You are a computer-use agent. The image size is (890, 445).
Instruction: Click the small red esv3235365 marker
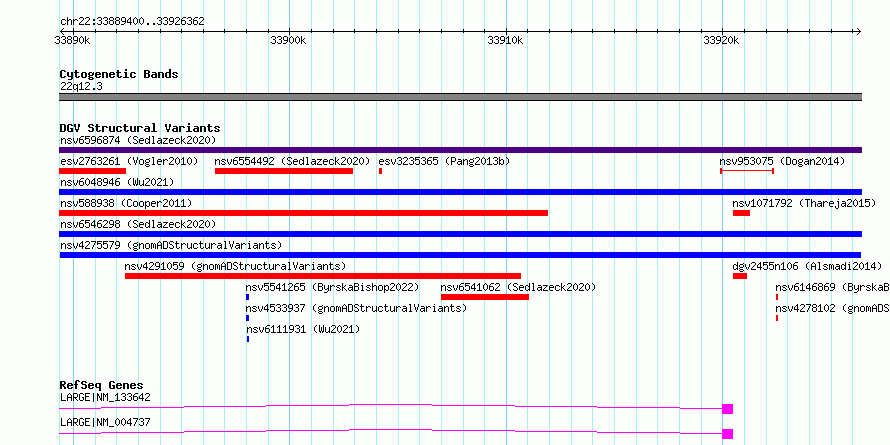coord(380,171)
